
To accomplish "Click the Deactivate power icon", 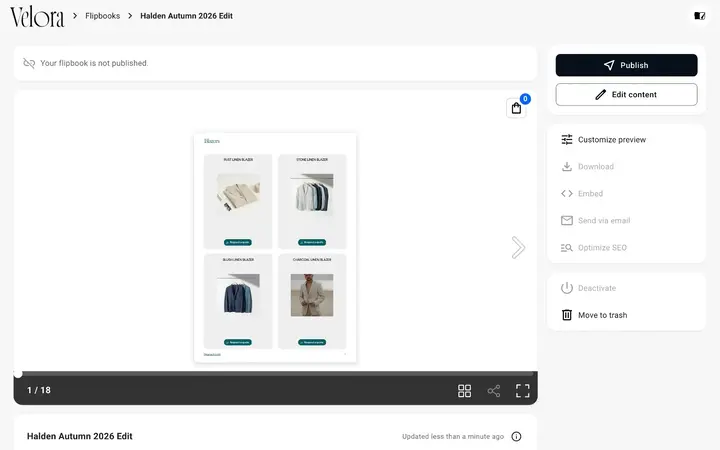I will tap(567, 288).
